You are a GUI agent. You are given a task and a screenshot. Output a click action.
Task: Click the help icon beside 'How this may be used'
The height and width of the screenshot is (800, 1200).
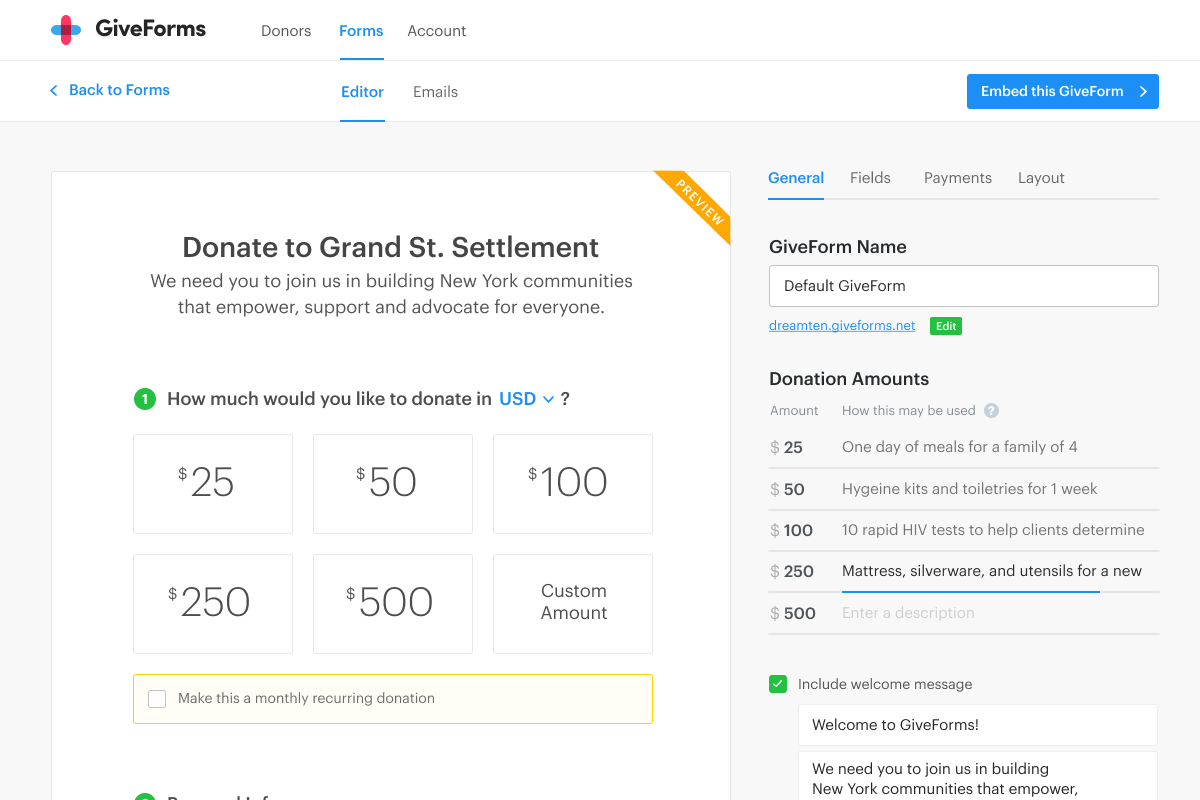pyautogui.click(x=991, y=410)
